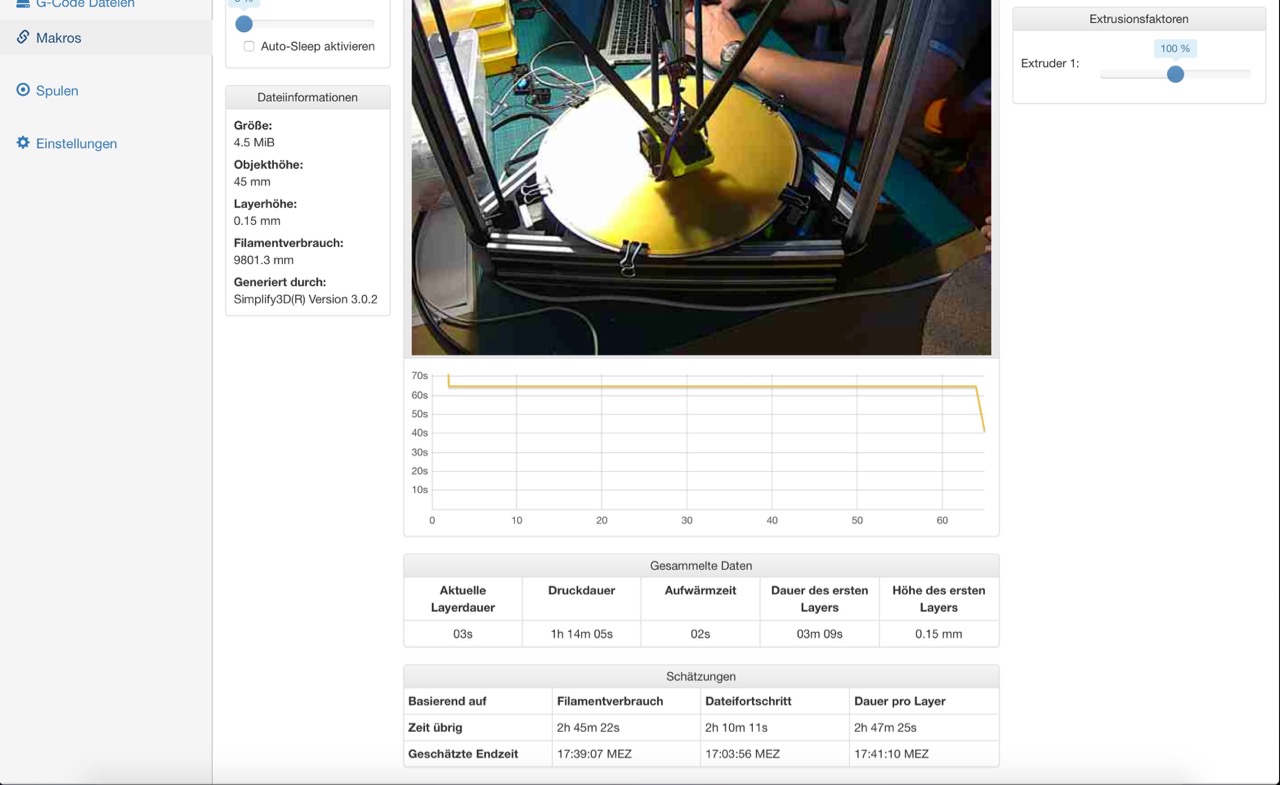Click the Extruder 1 slider handle
The height and width of the screenshot is (785, 1280).
coord(1176,74)
